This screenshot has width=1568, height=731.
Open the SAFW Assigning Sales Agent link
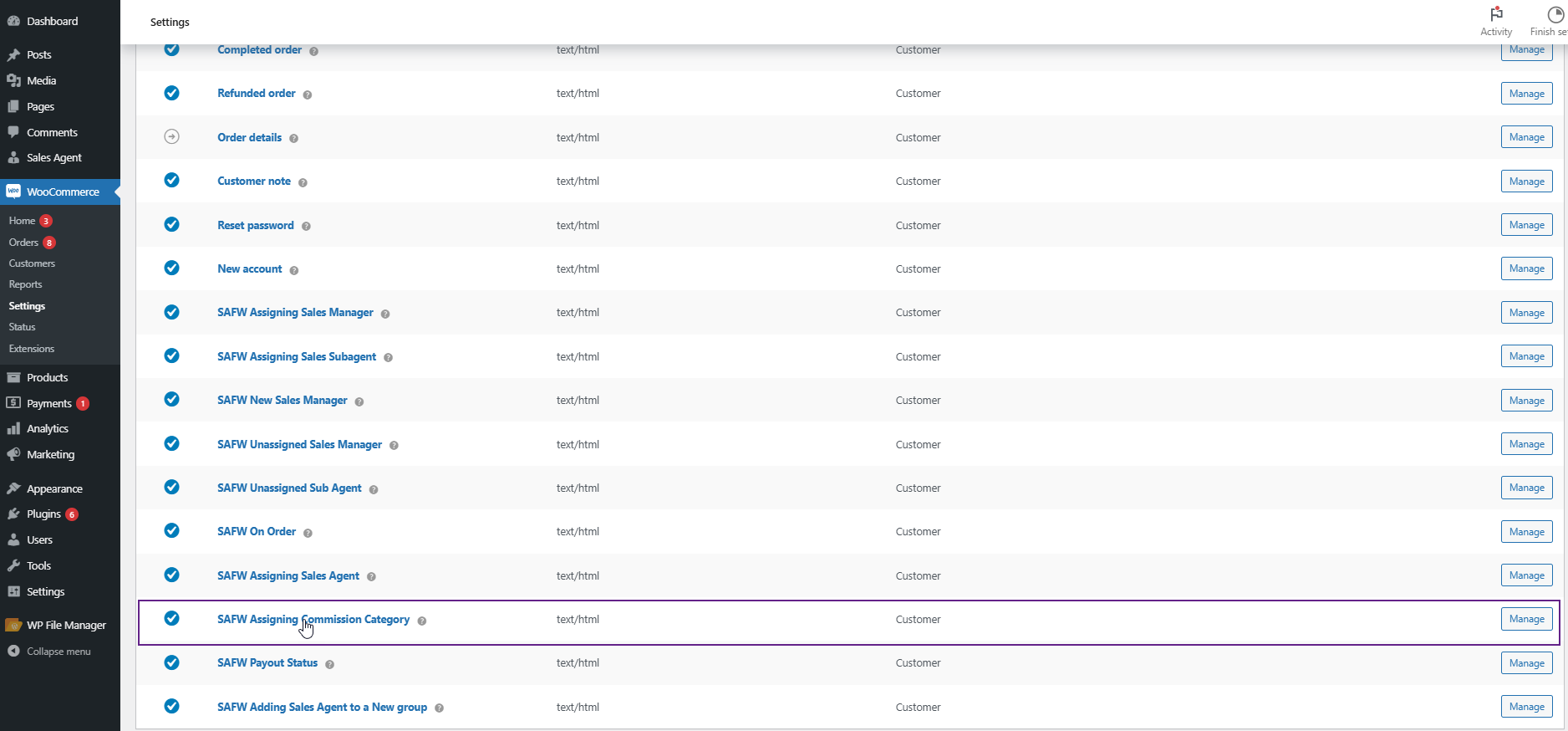[x=288, y=575]
